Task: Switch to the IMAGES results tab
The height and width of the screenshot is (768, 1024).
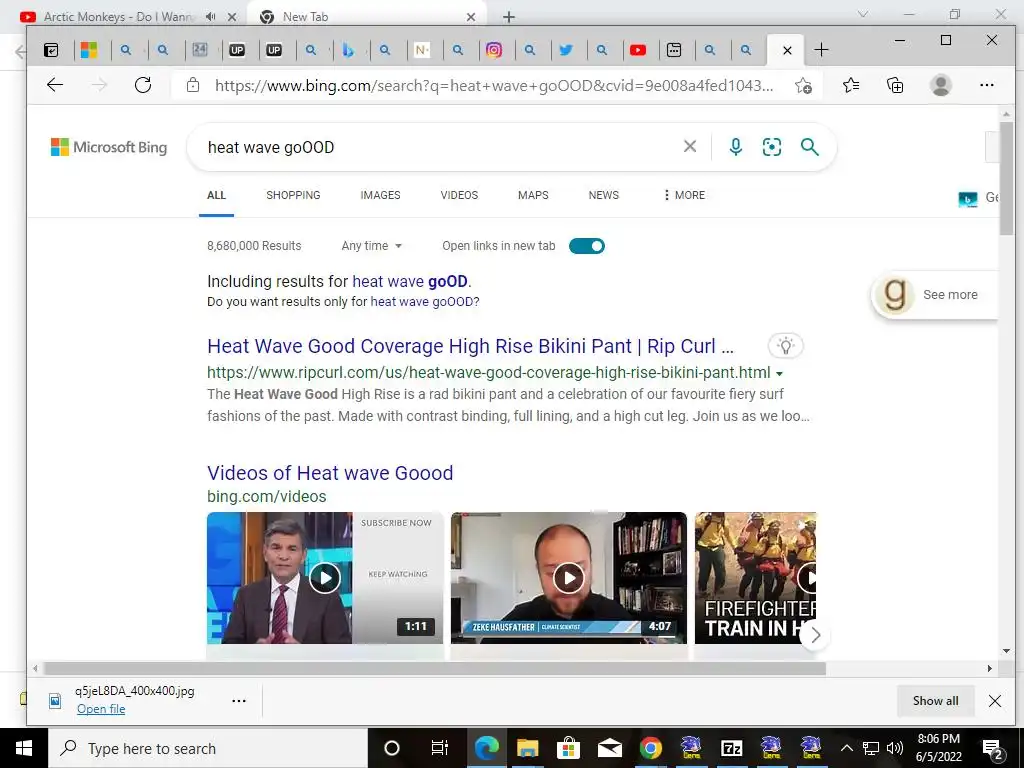Action: [x=380, y=195]
